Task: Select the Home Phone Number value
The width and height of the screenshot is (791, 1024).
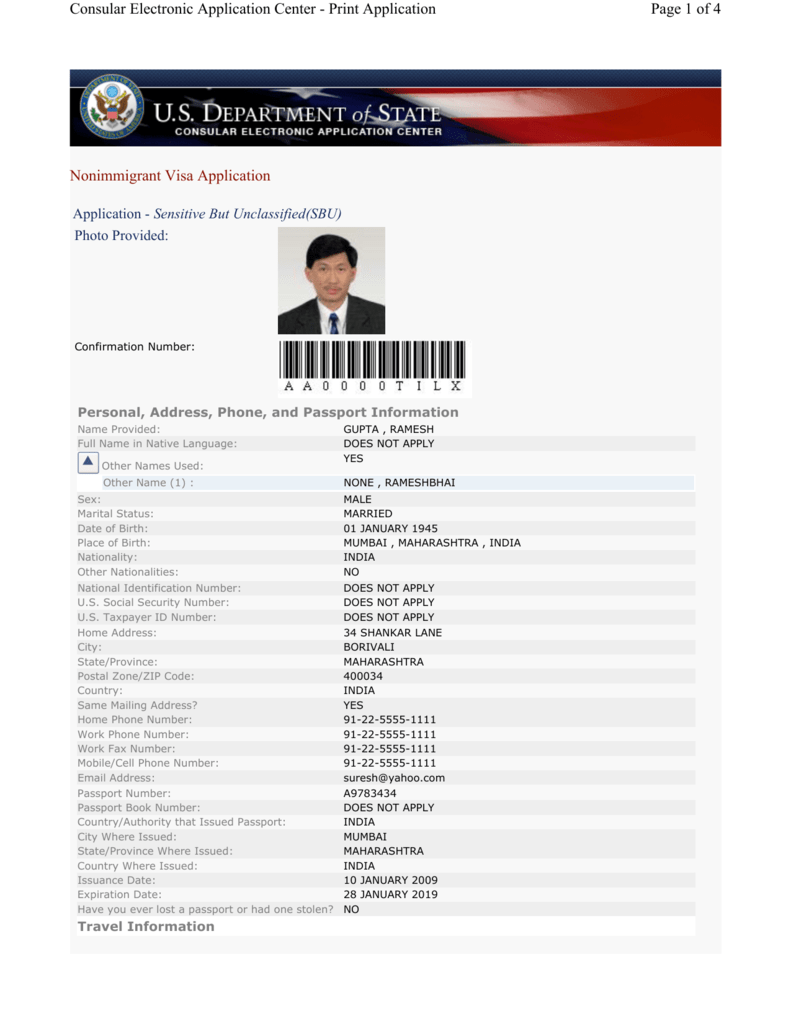Action: [x=389, y=720]
